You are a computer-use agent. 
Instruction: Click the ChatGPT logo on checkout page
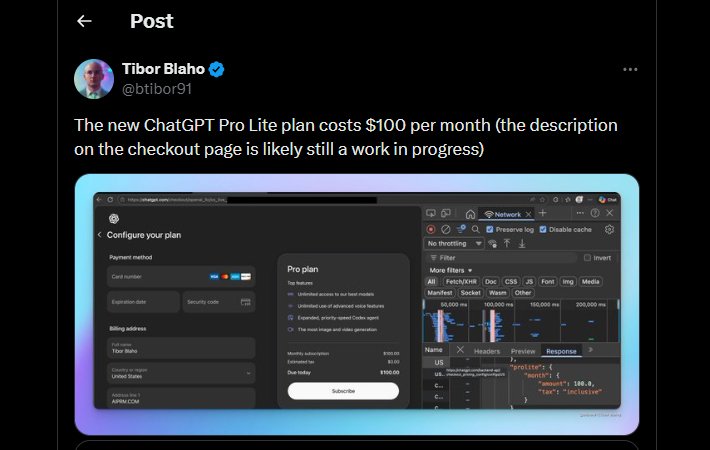pyautogui.click(x=114, y=219)
